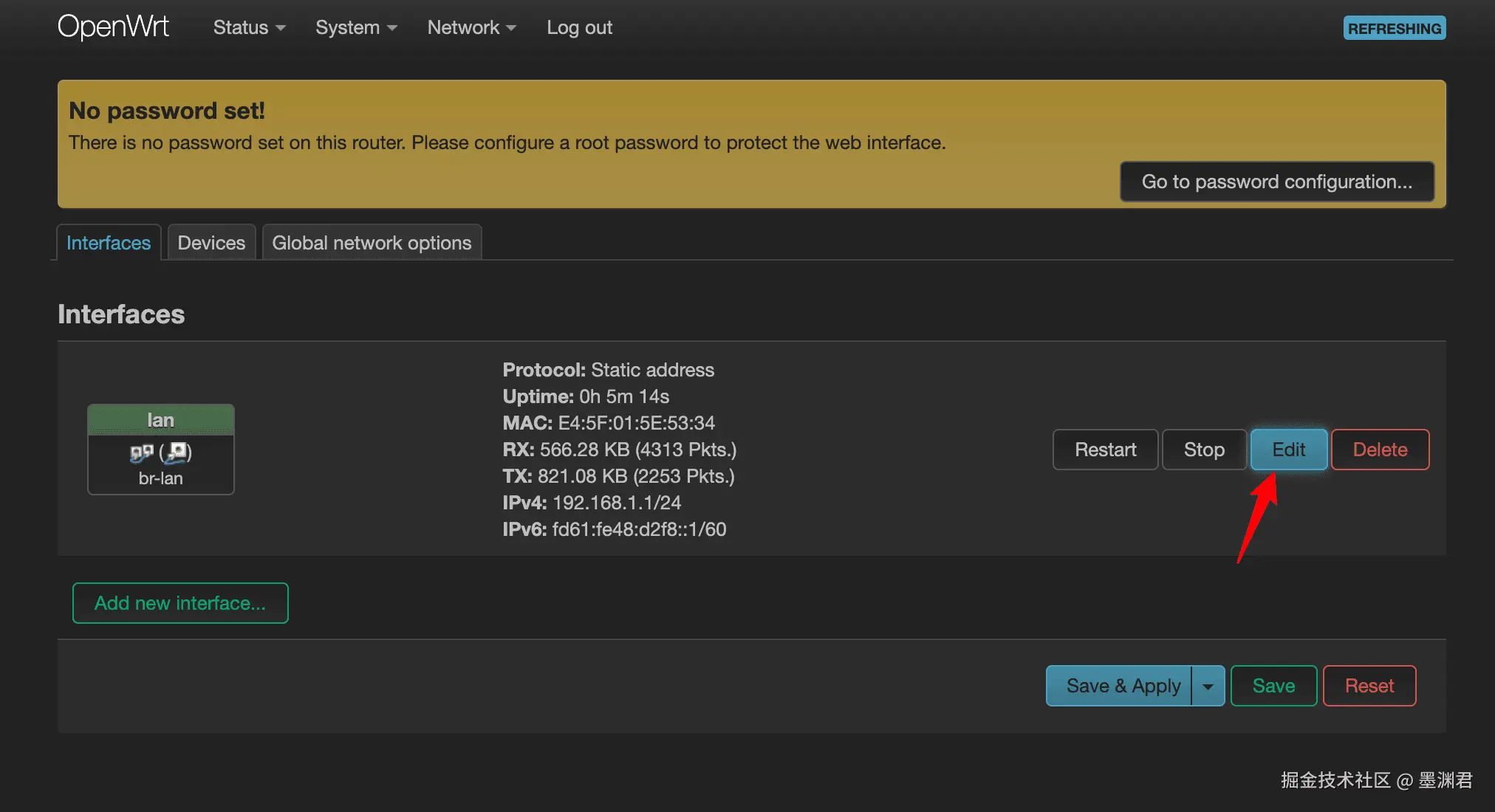Viewport: 1495px width, 812px height.
Task: Delete the lan interface
Action: tap(1380, 450)
